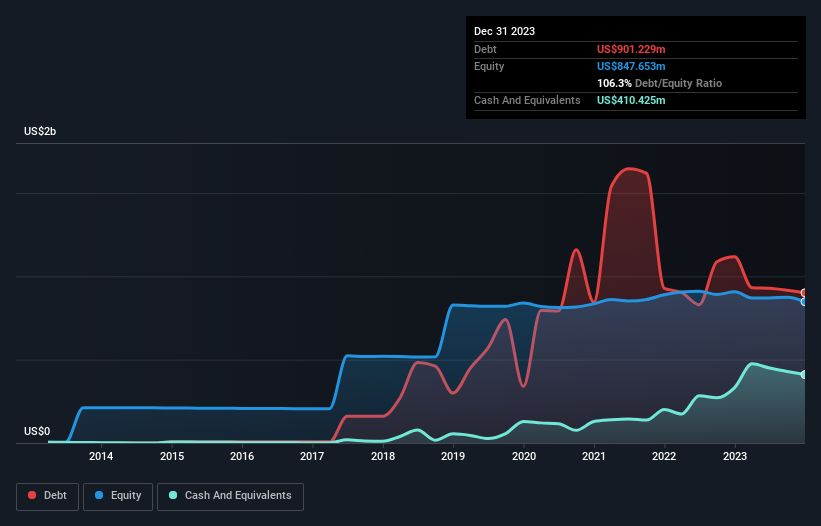
Task: Click the teal Cash endpoint marker
Action: (804, 374)
